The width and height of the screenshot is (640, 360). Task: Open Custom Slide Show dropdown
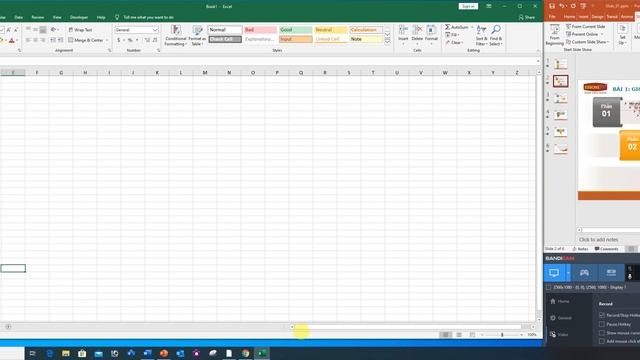[588, 42]
